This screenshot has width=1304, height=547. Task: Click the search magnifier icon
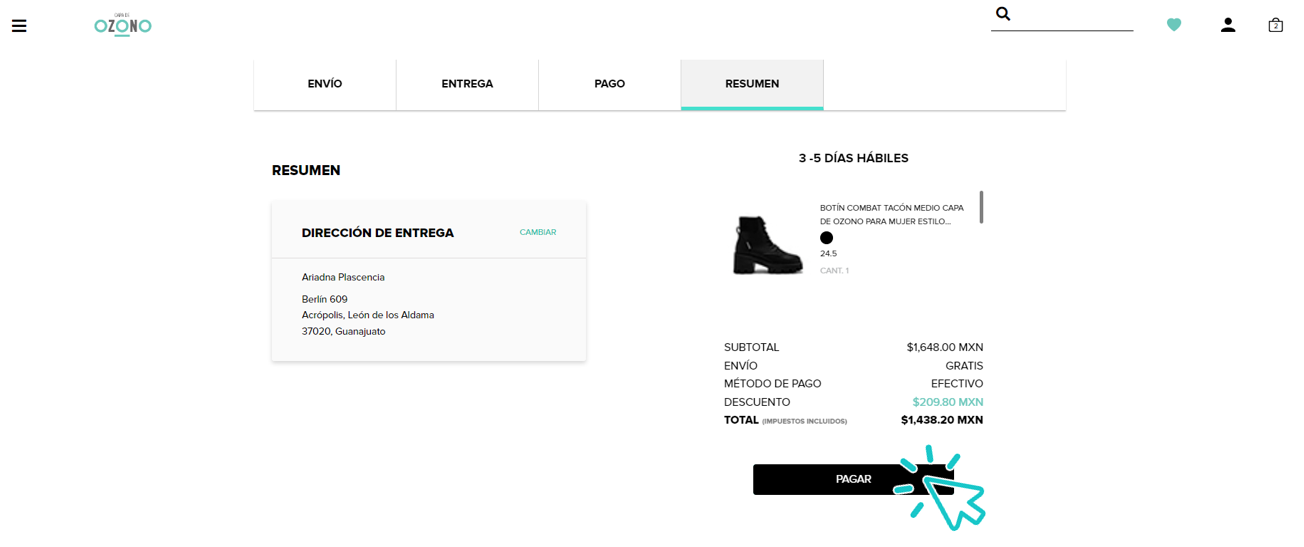point(1003,14)
